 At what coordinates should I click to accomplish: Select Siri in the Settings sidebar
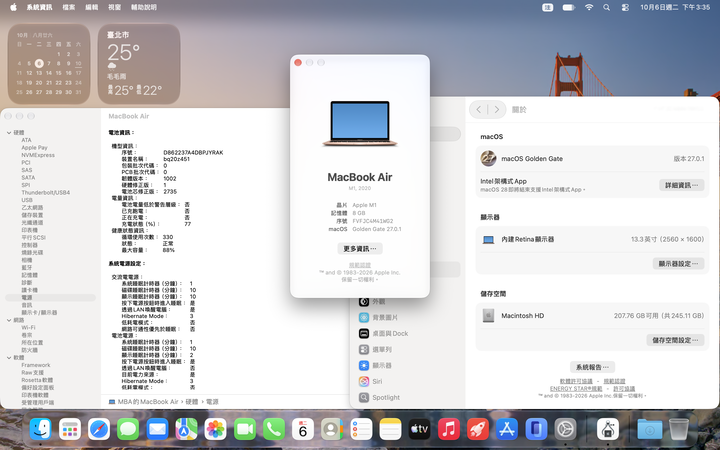click(x=377, y=381)
